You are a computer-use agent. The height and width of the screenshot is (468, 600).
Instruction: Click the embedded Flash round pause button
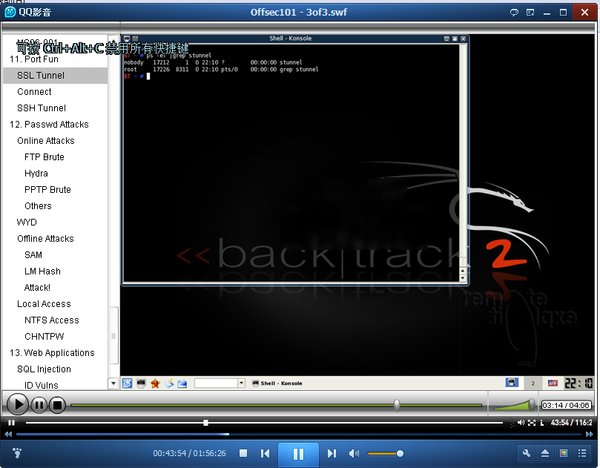tap(39, 404)
